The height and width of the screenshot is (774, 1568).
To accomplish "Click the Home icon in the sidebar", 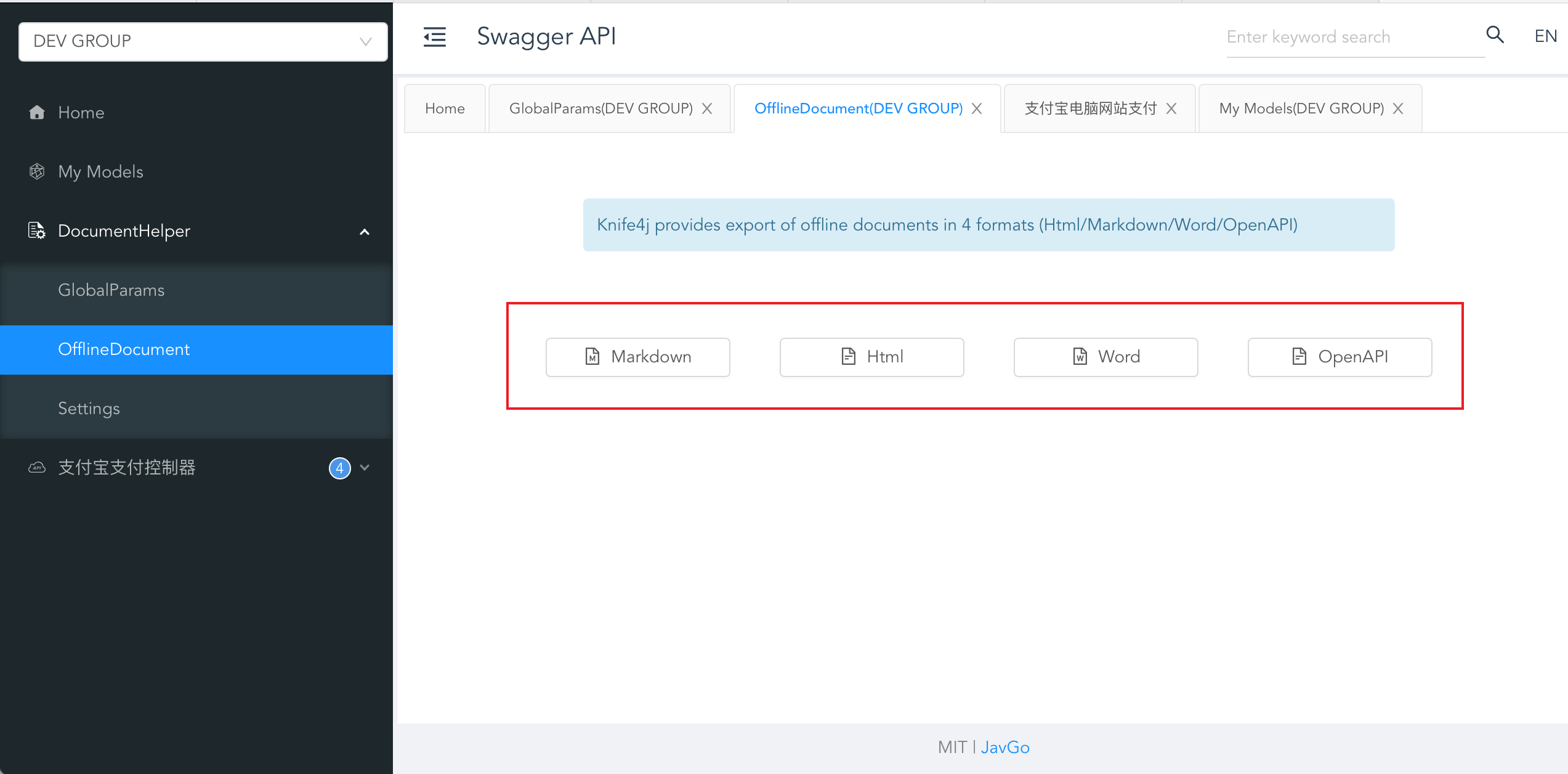I will click(37, 112).
